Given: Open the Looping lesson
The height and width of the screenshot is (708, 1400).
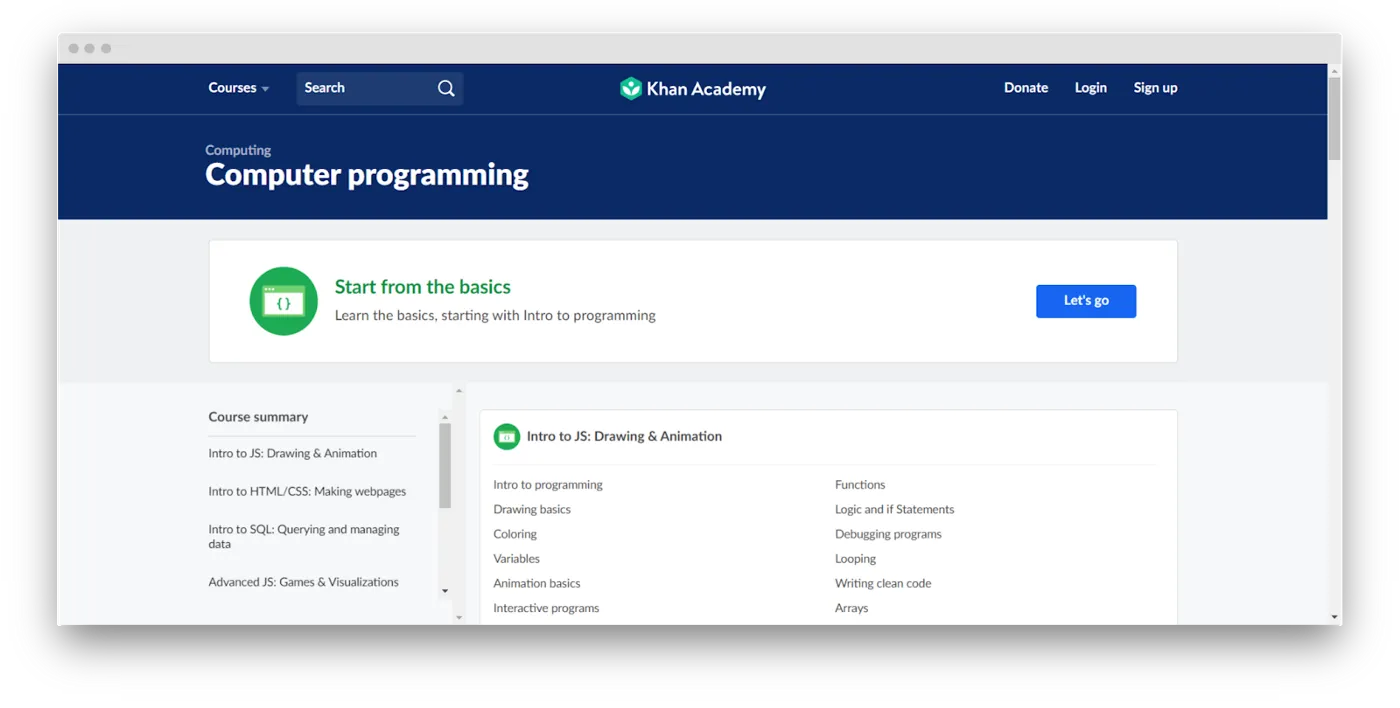Looking at the screenshot, I should [x=855, y=559].
